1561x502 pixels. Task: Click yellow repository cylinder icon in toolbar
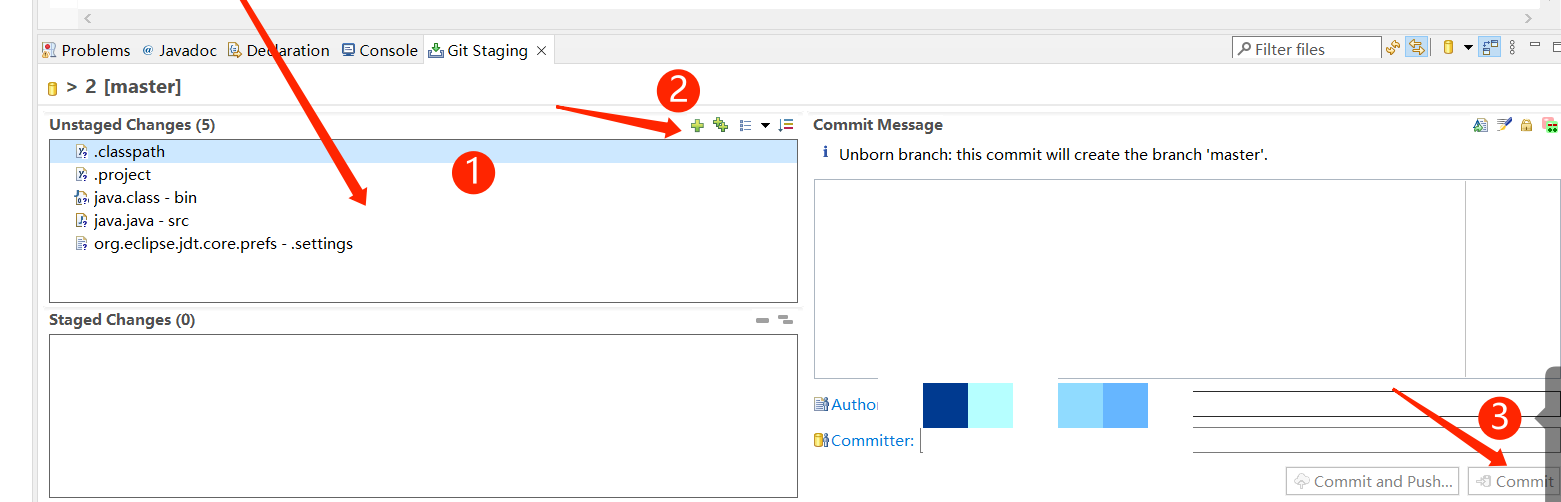point(1448,48)
